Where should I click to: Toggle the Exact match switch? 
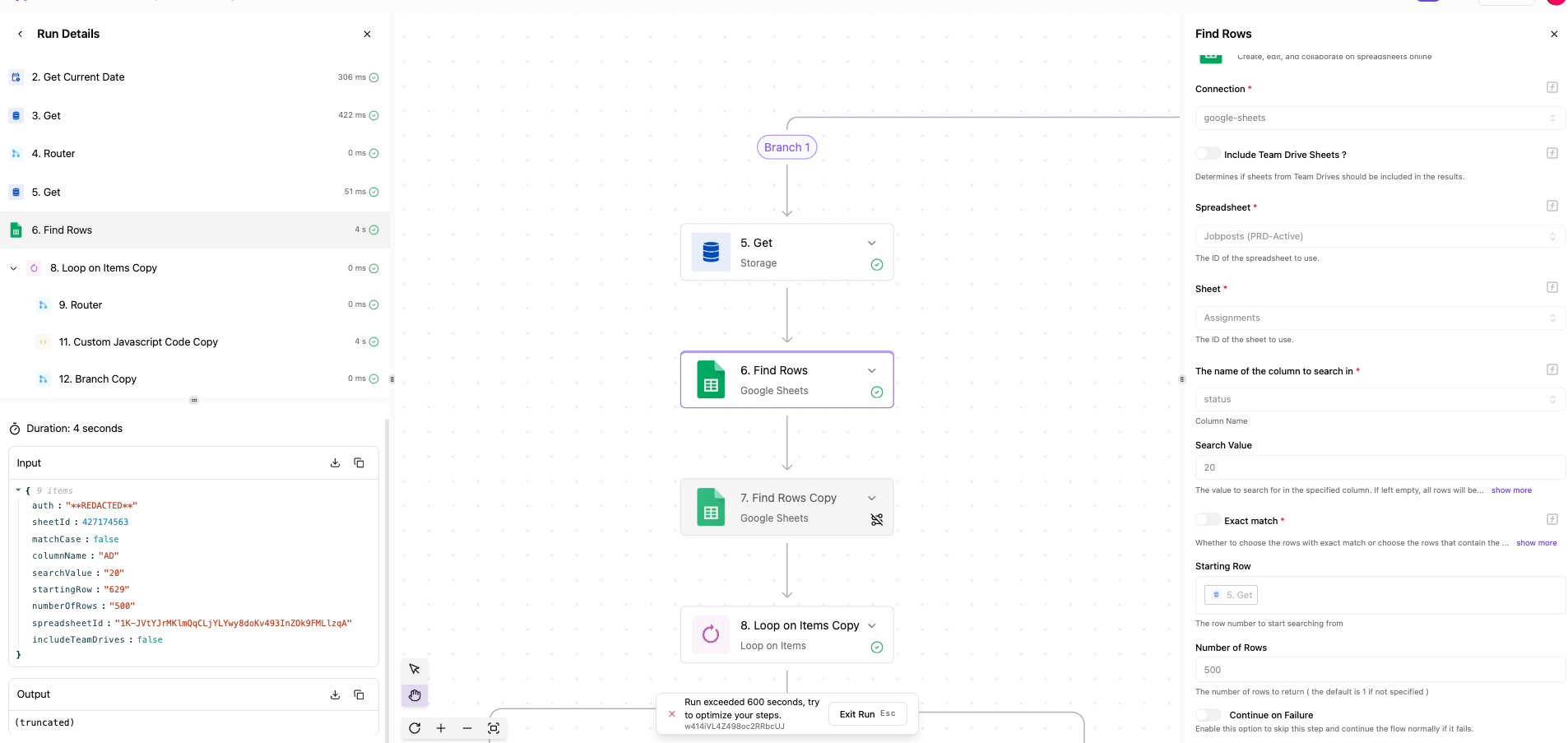click(1208, 520)
